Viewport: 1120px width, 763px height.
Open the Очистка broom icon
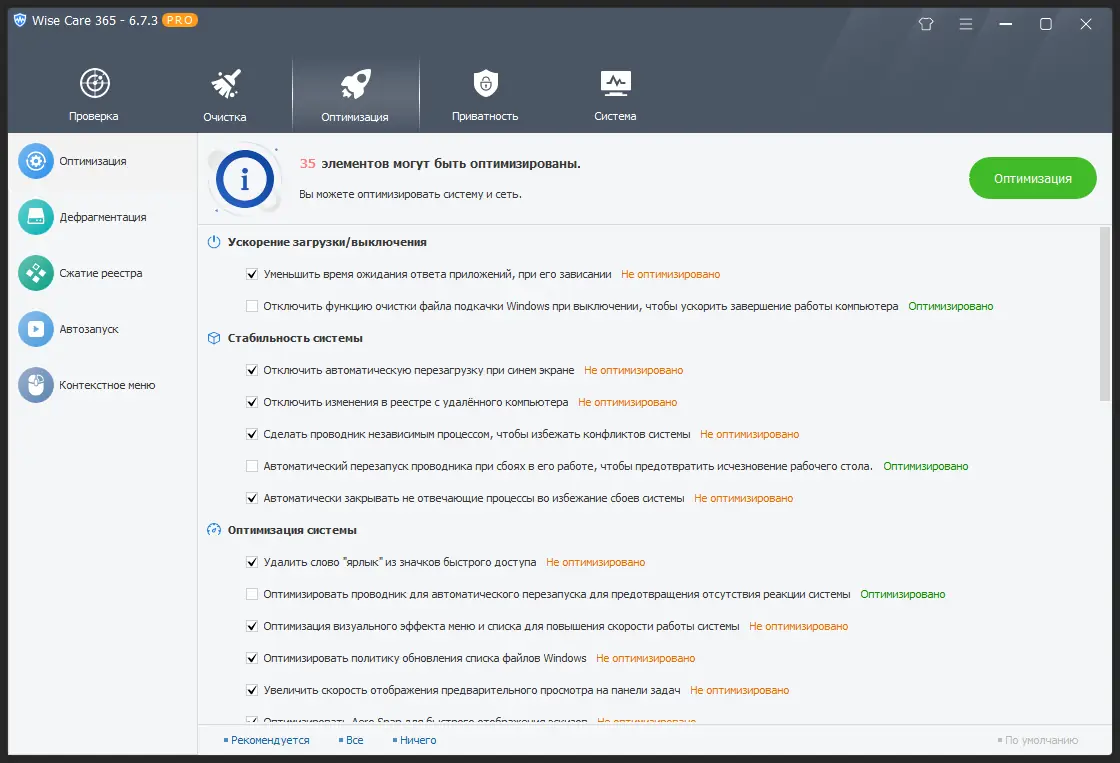[224, 84]
